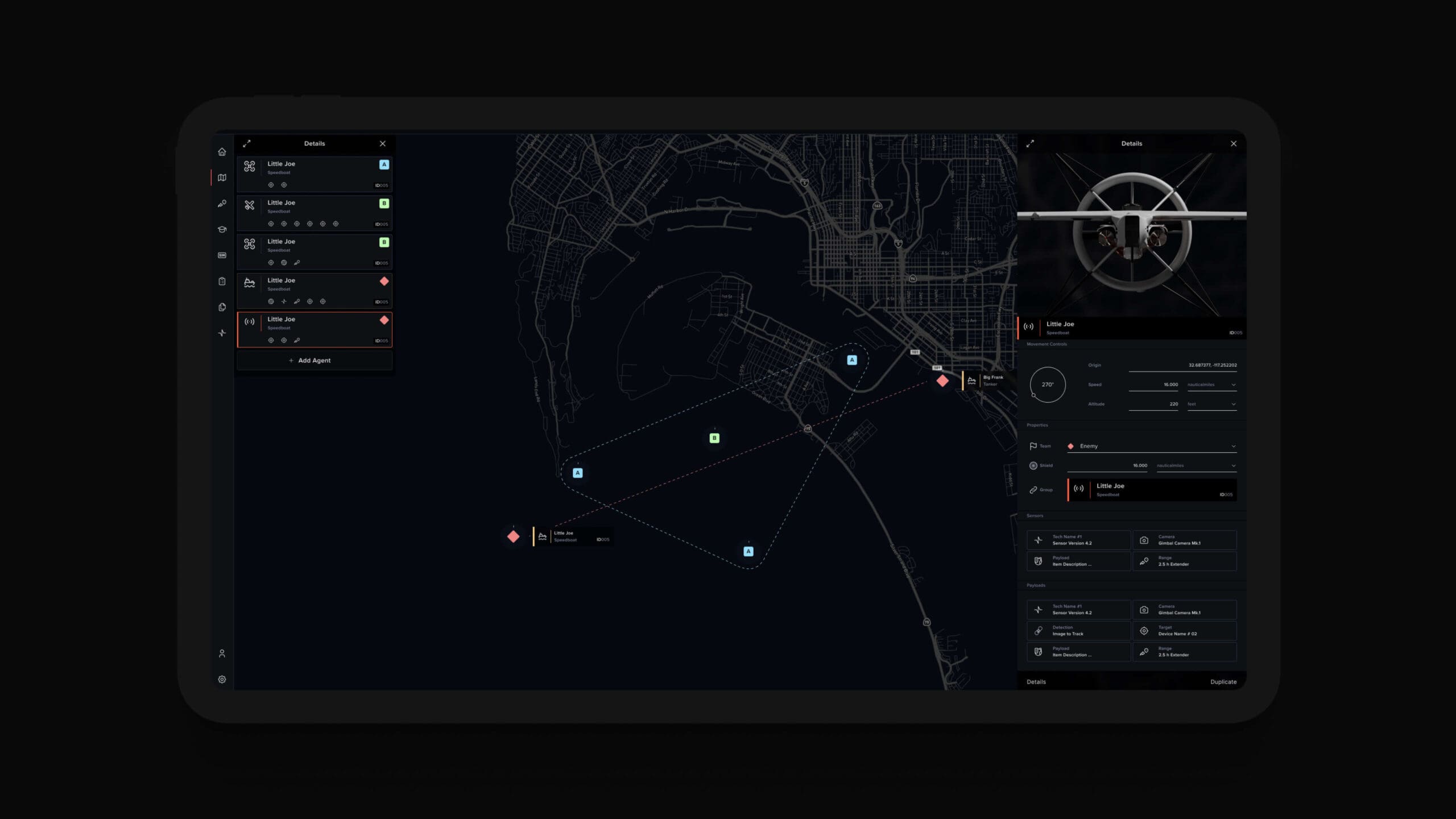Adjust the 270° heading dial
This screenshot has width=1456, height=819.
1047,384
